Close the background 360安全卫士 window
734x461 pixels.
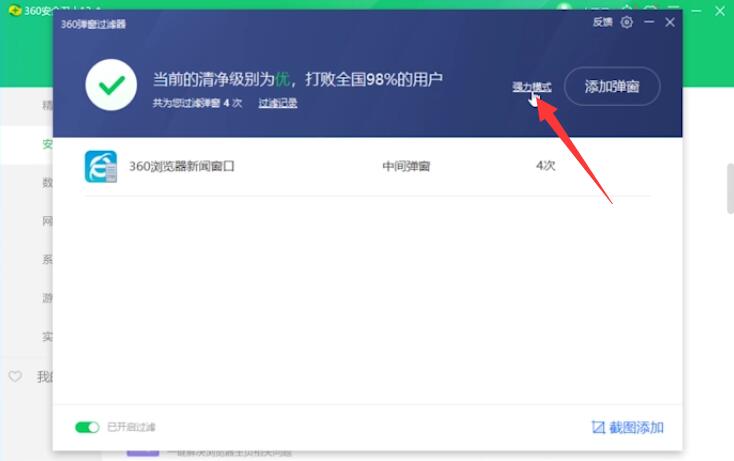[x=720, y=10]
